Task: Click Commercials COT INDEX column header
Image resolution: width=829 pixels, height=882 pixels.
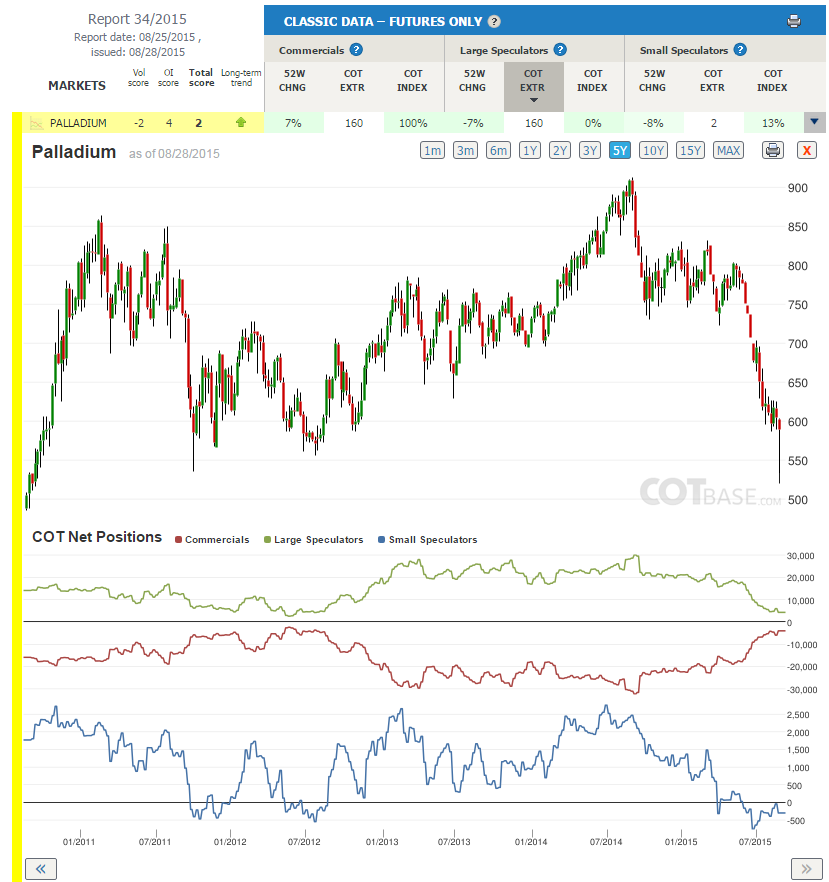Action: click(x=412, y=80)
